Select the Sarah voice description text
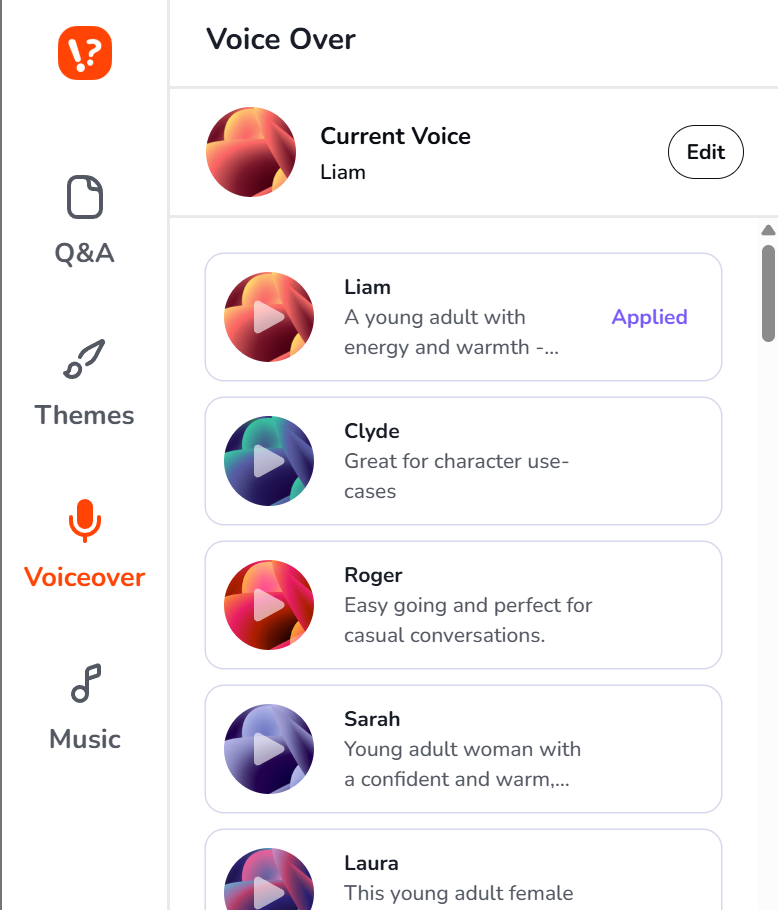 coord(462,764)
